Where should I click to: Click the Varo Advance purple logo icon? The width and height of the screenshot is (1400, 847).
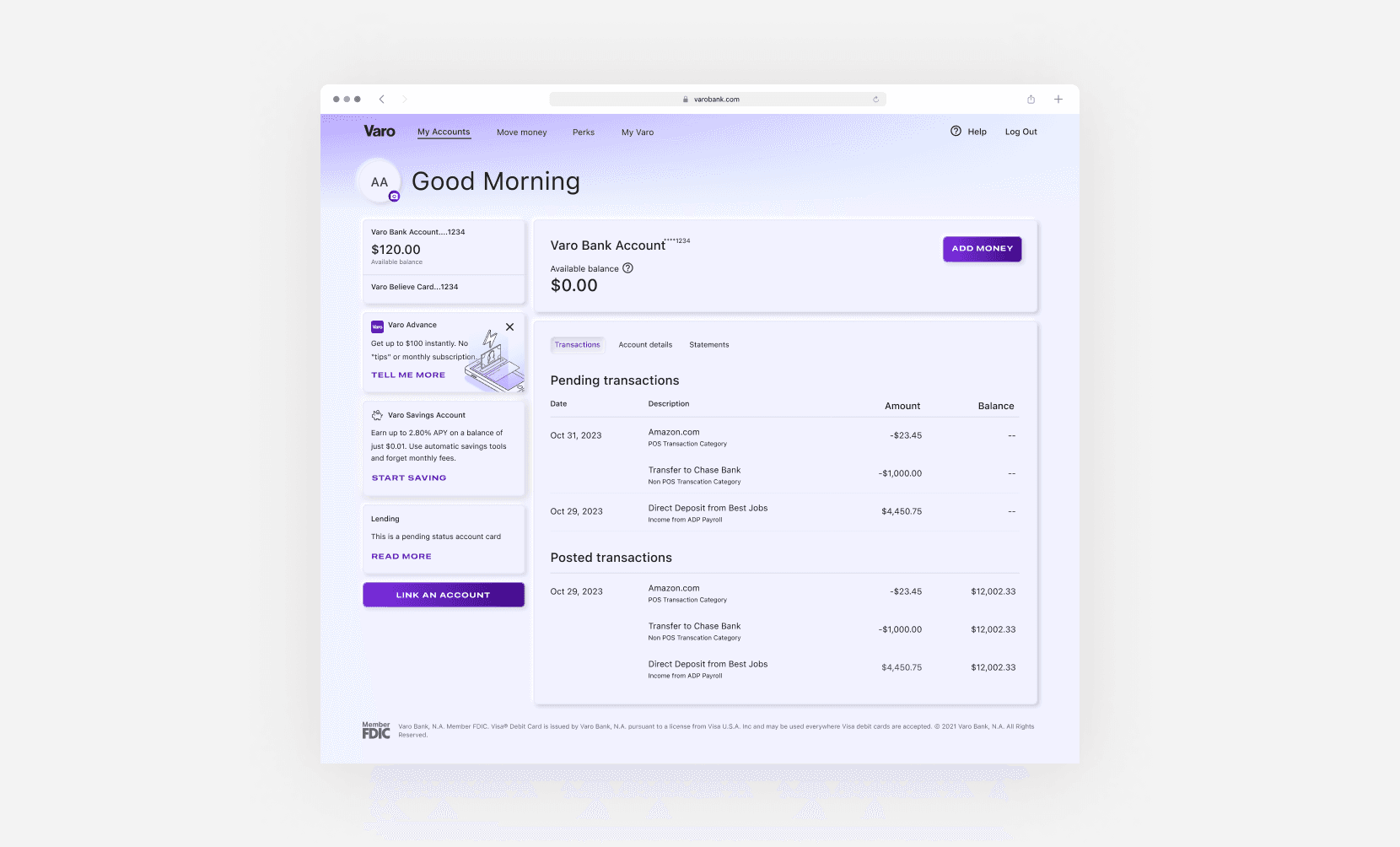[x=377, y=326]
